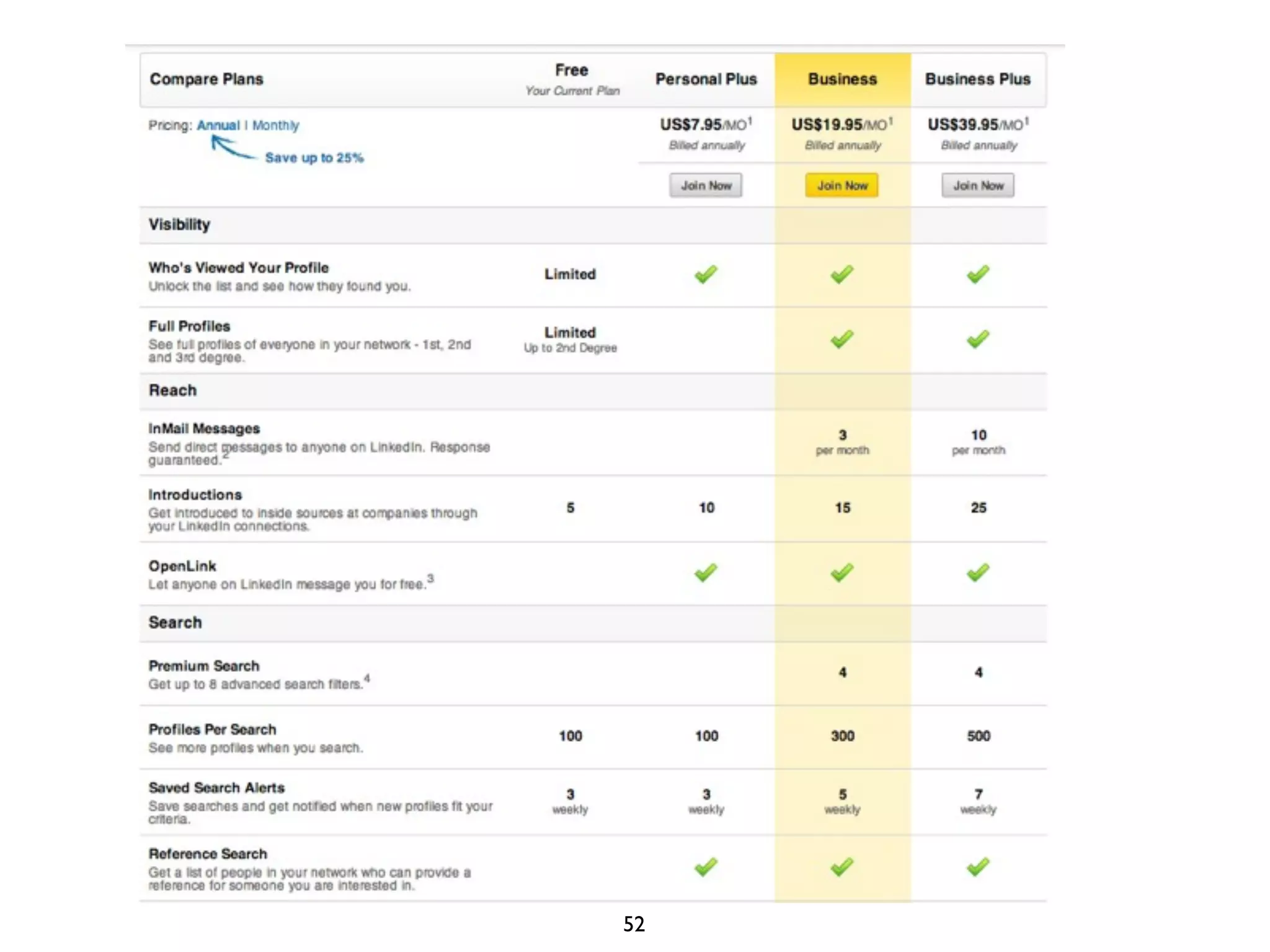The height and width of the screenshot is (952, 1270).
Task: Click Personal Plus Join Now button
Action: click(706, 185)
